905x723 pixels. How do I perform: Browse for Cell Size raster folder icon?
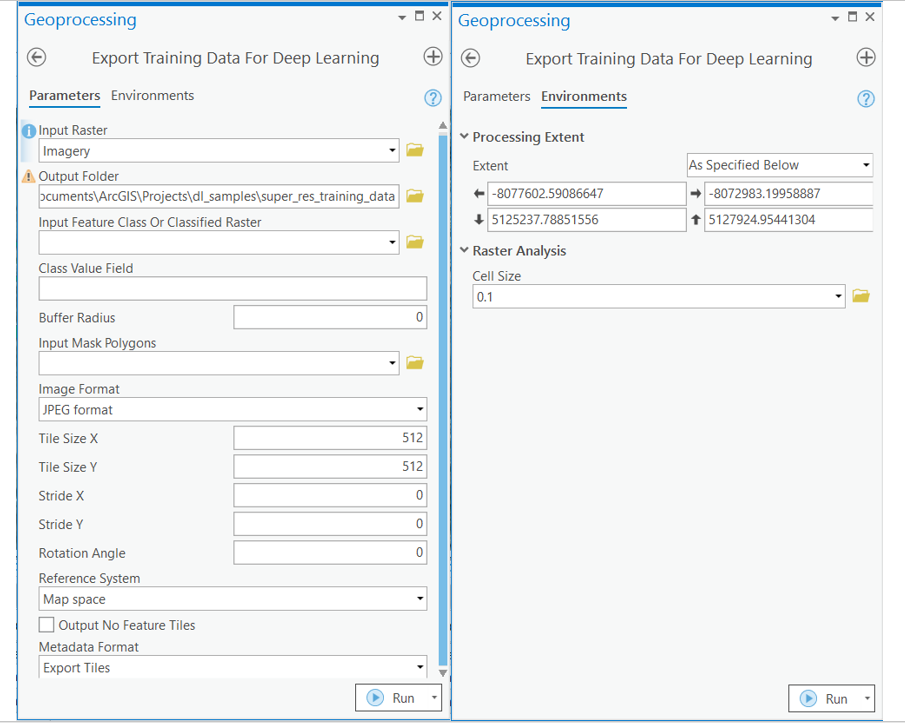(x=860, y=296)
